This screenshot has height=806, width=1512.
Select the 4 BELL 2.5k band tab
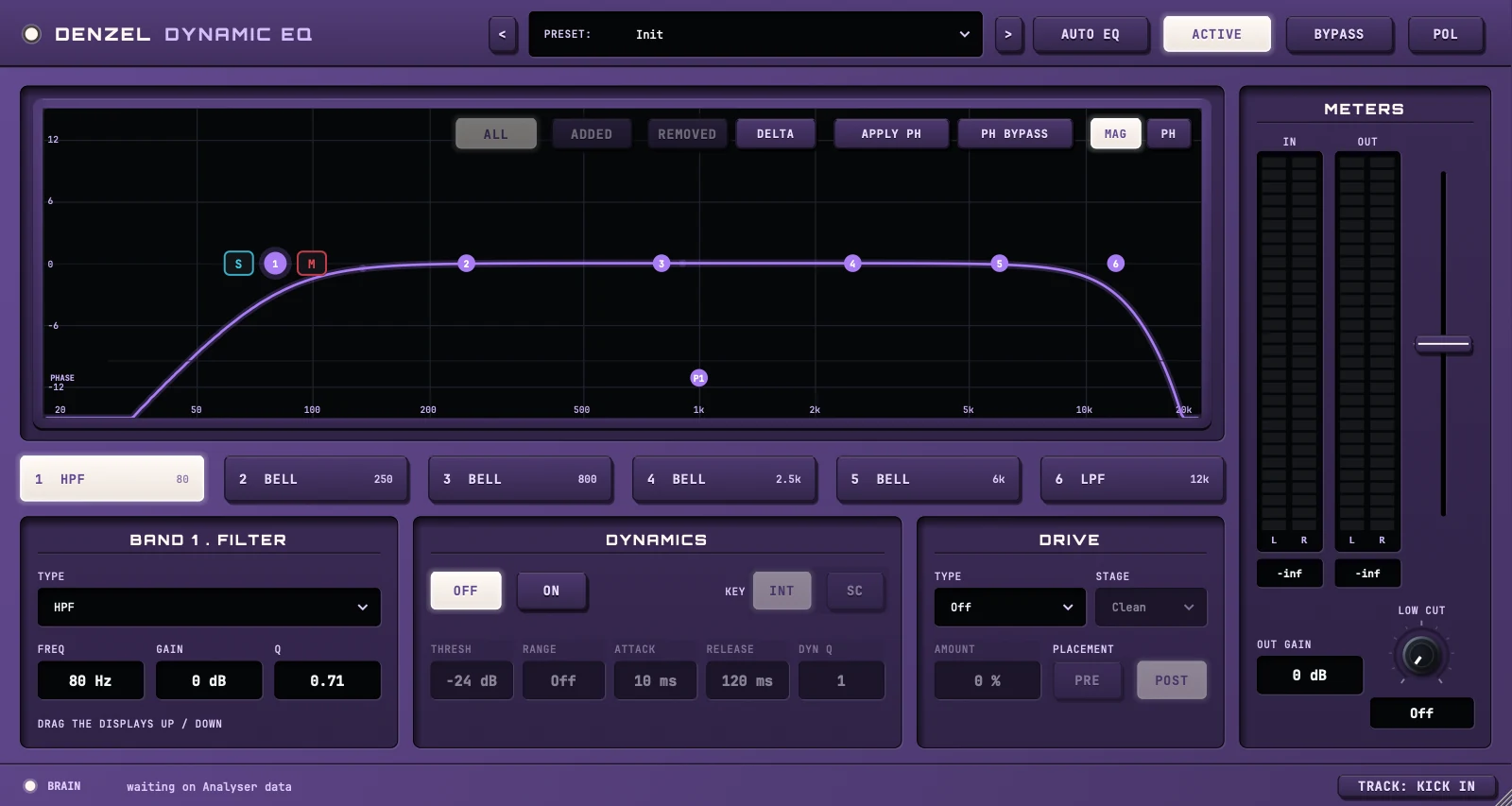(x=724, y=479)
